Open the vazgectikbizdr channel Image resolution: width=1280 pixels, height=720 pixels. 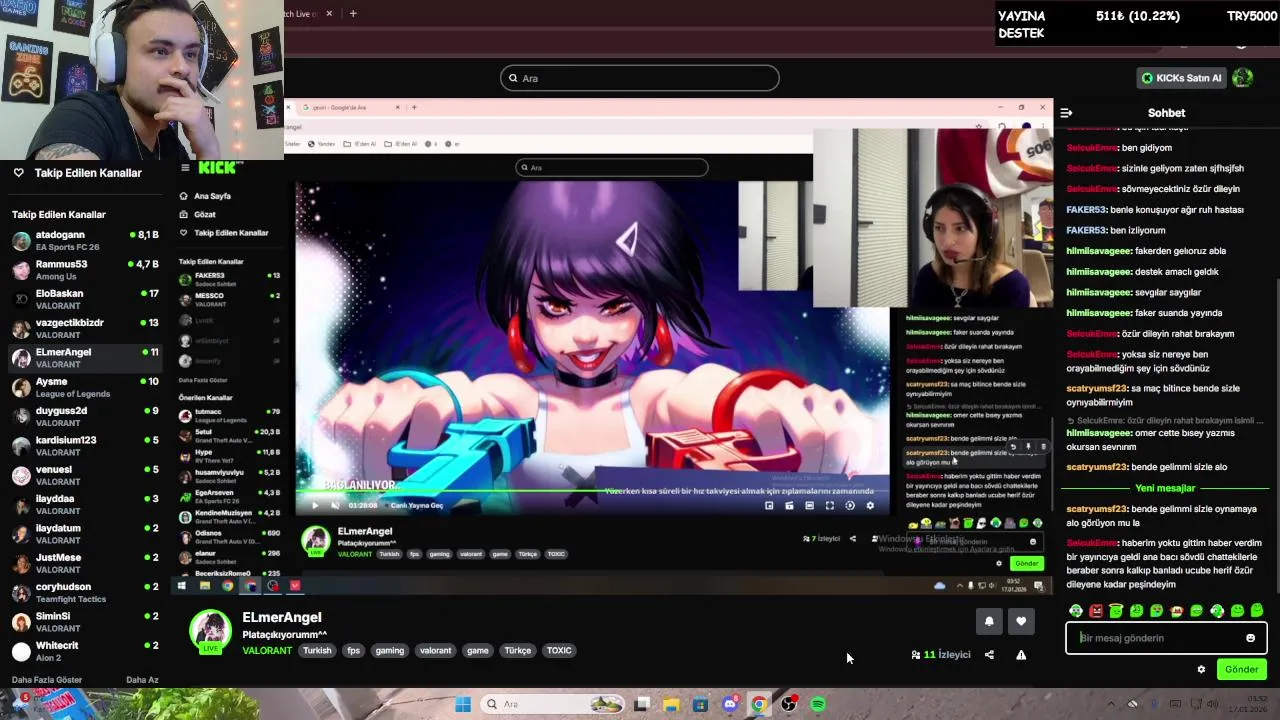(85, 329)
